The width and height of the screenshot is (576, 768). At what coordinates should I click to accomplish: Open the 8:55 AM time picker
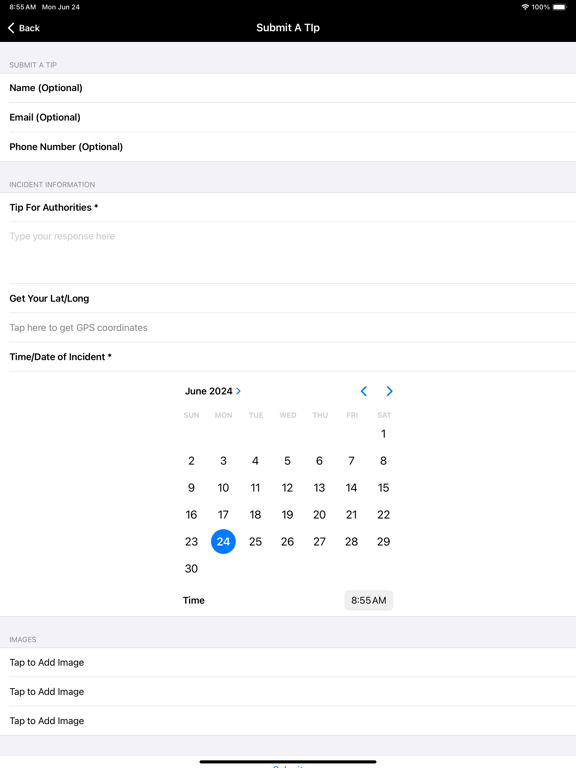(x=369, y=600)
